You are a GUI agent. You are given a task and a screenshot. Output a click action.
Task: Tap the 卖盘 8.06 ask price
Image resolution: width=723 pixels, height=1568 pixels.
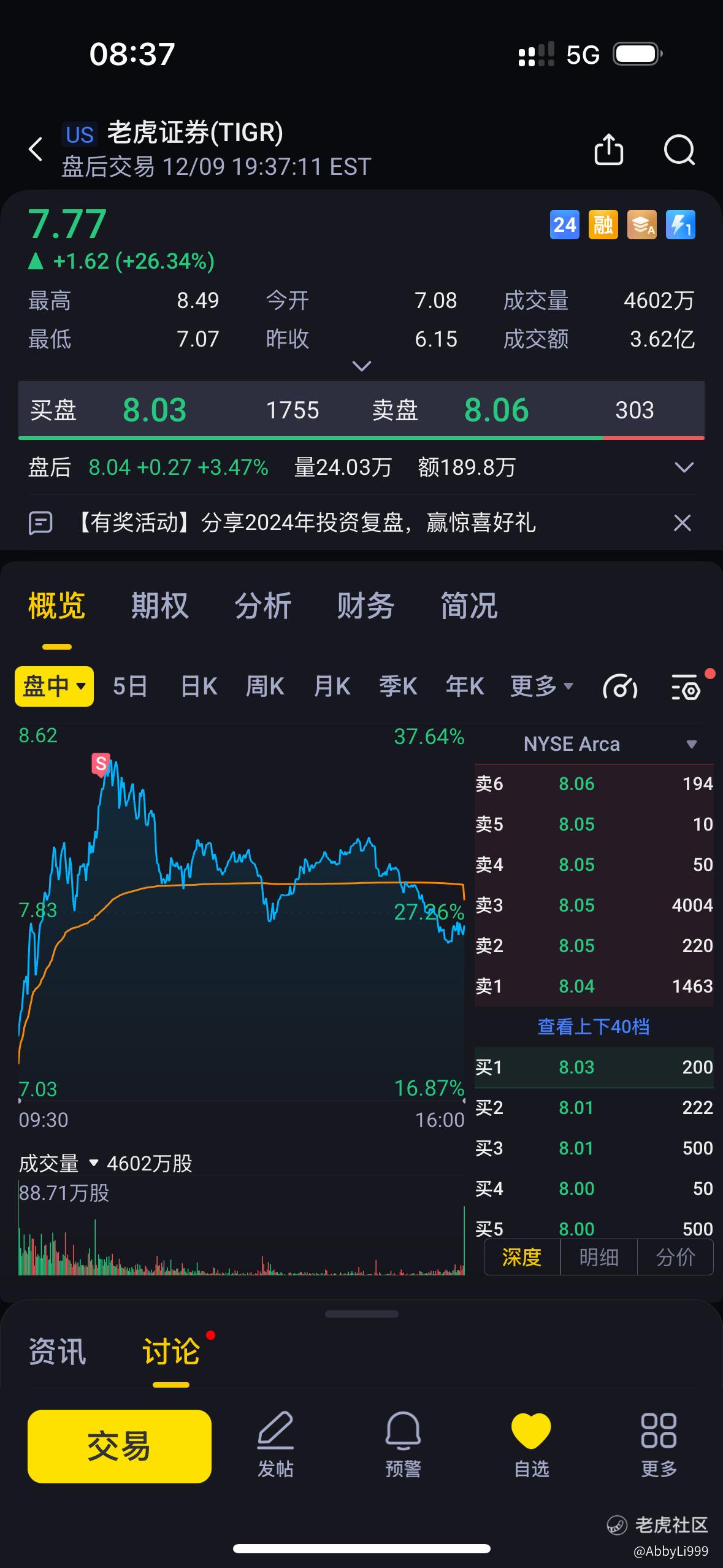coord(496,410)
